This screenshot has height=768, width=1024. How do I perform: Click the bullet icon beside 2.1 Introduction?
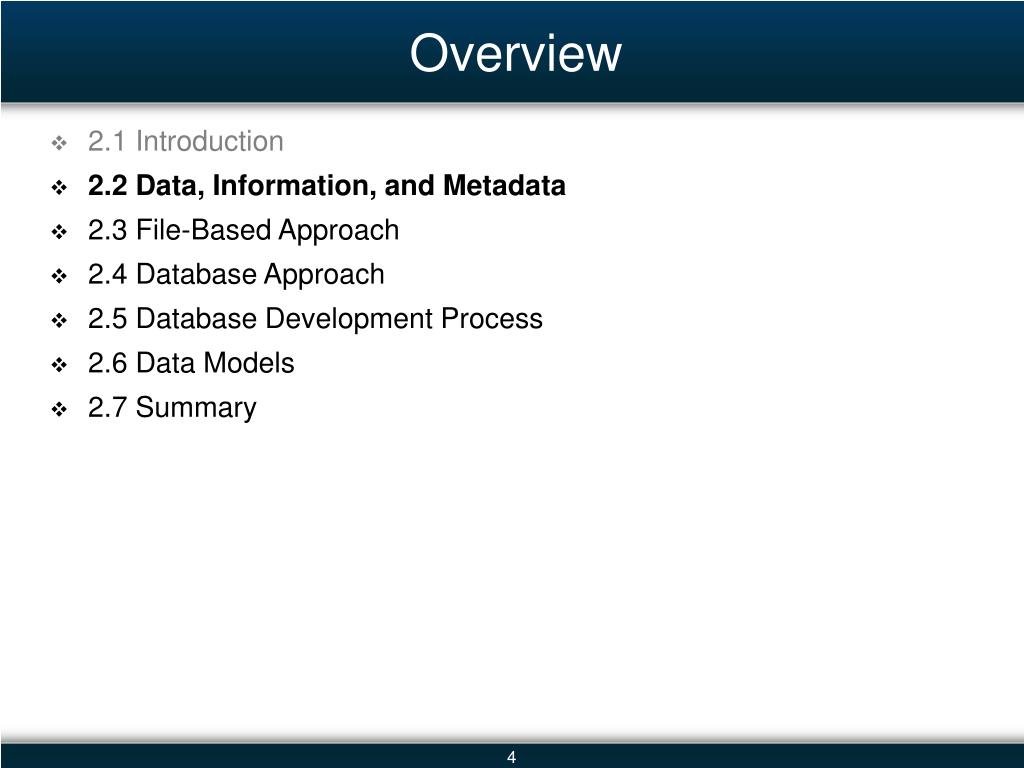(59, 143)
